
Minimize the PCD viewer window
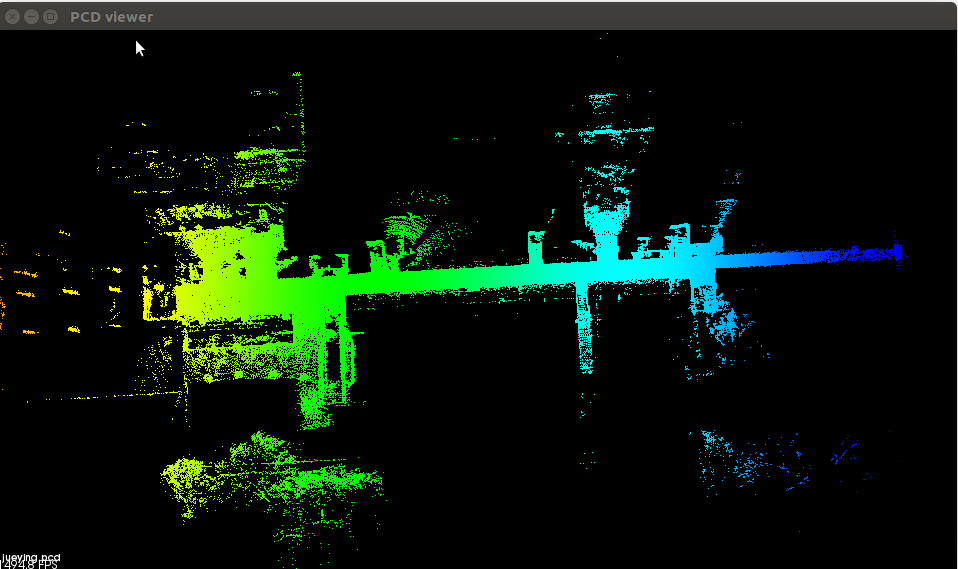[31, 17]
